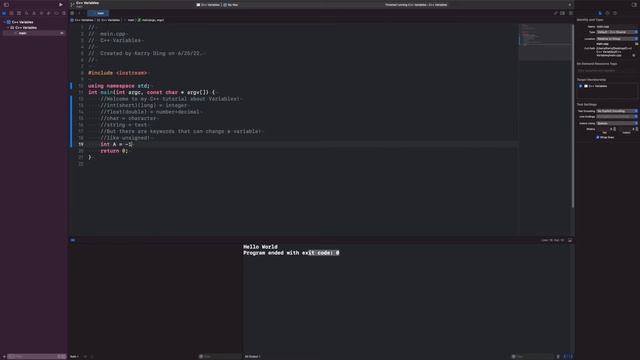Choose run destination My Mac

click(231, 5)
